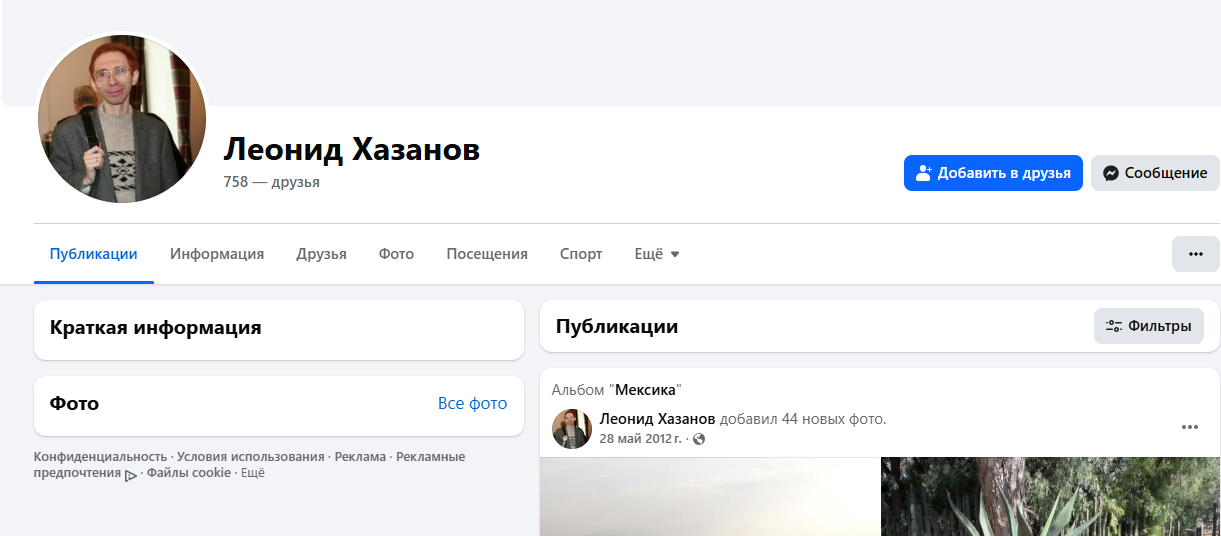Add Леонид Хазанов as a friend
This screenshot has width=1221, height=536.
[993, 173]
